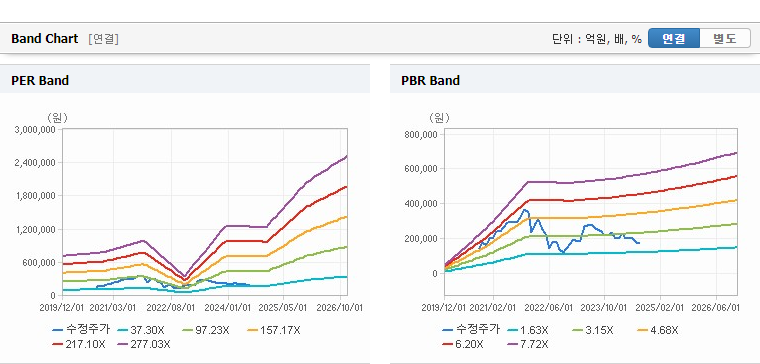This screenshot has width=760, height=364.
Task: Click the 1.63X legend entry
Action: pyautogui.click(x=527, y=331)
